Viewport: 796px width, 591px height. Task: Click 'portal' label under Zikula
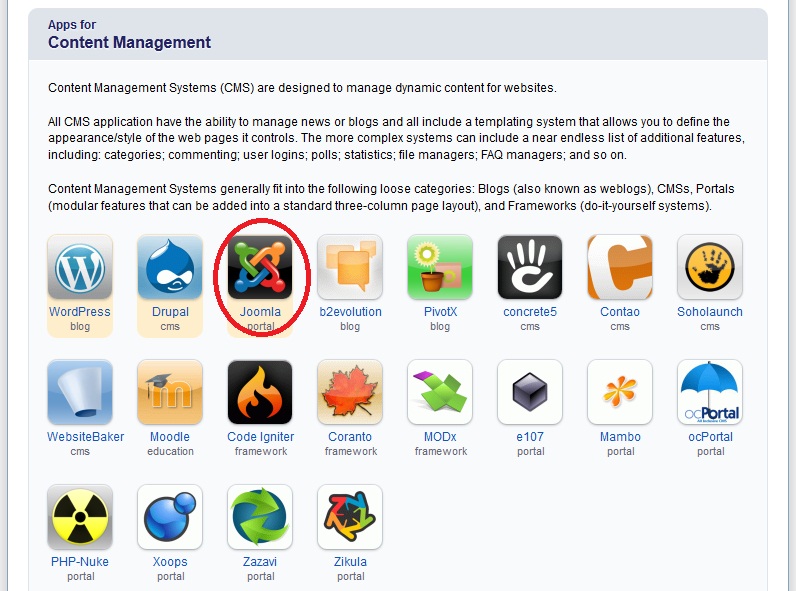351,576
